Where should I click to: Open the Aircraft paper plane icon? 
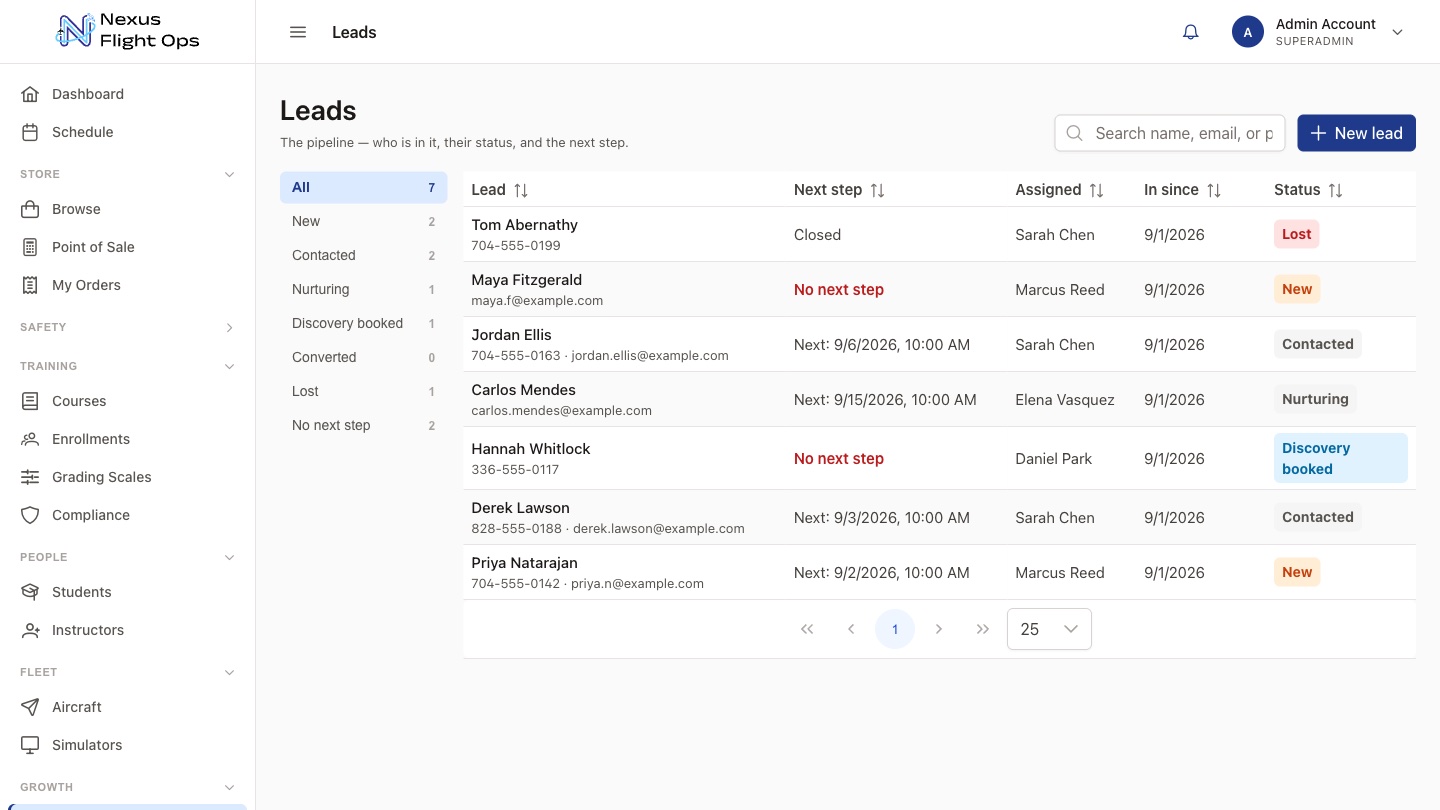(x=30, y=707)
